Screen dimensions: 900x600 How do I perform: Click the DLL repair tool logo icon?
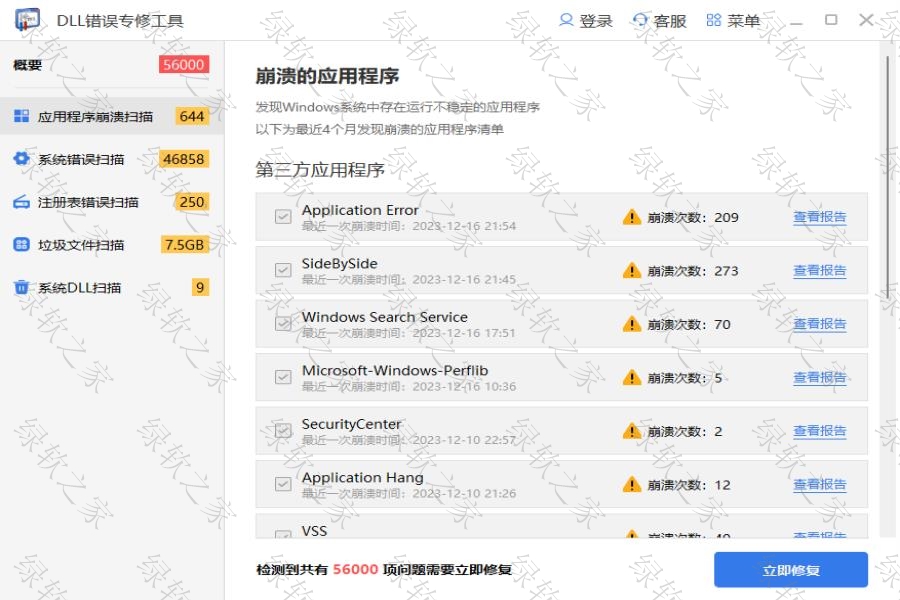pyautogui.click(x=27, y=20)
